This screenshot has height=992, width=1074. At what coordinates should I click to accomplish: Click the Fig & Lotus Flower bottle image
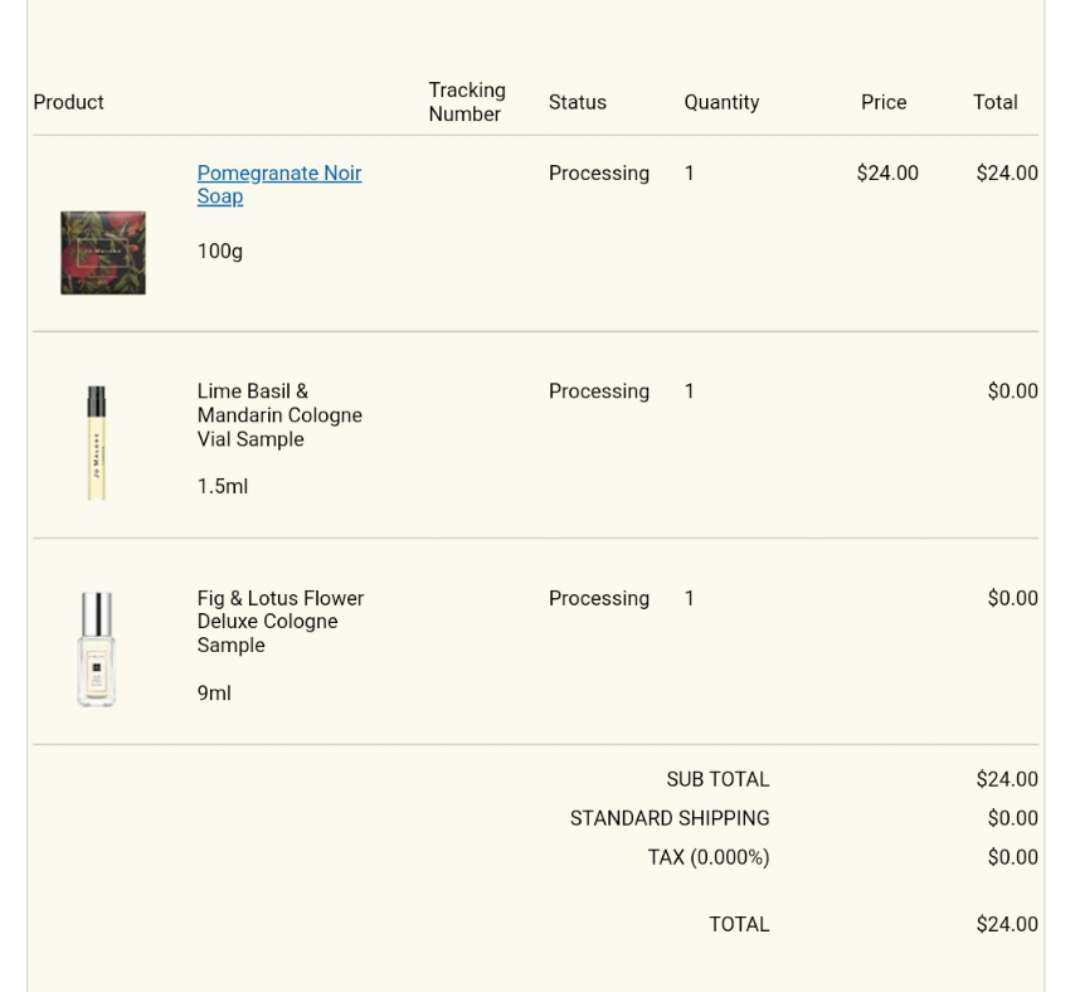point(97,649)
